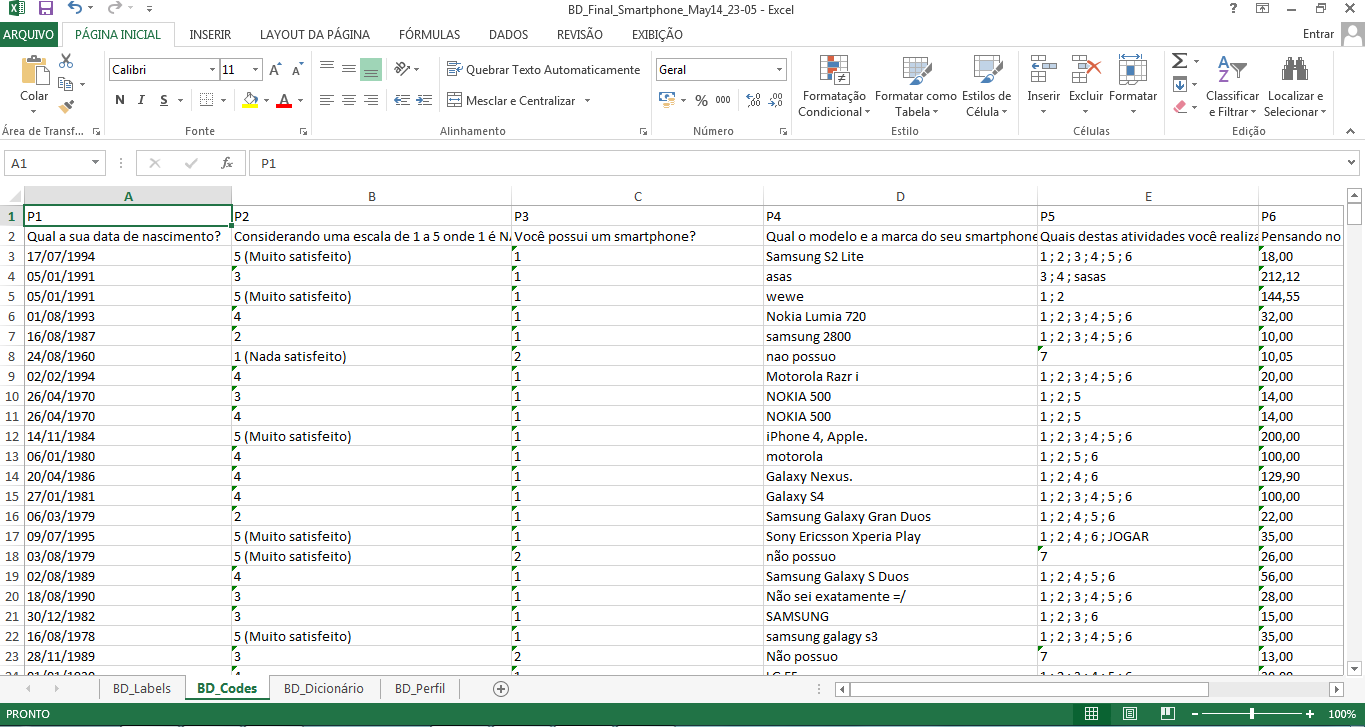
Task: Decrease the cell indent
Action: pos(402,100)
